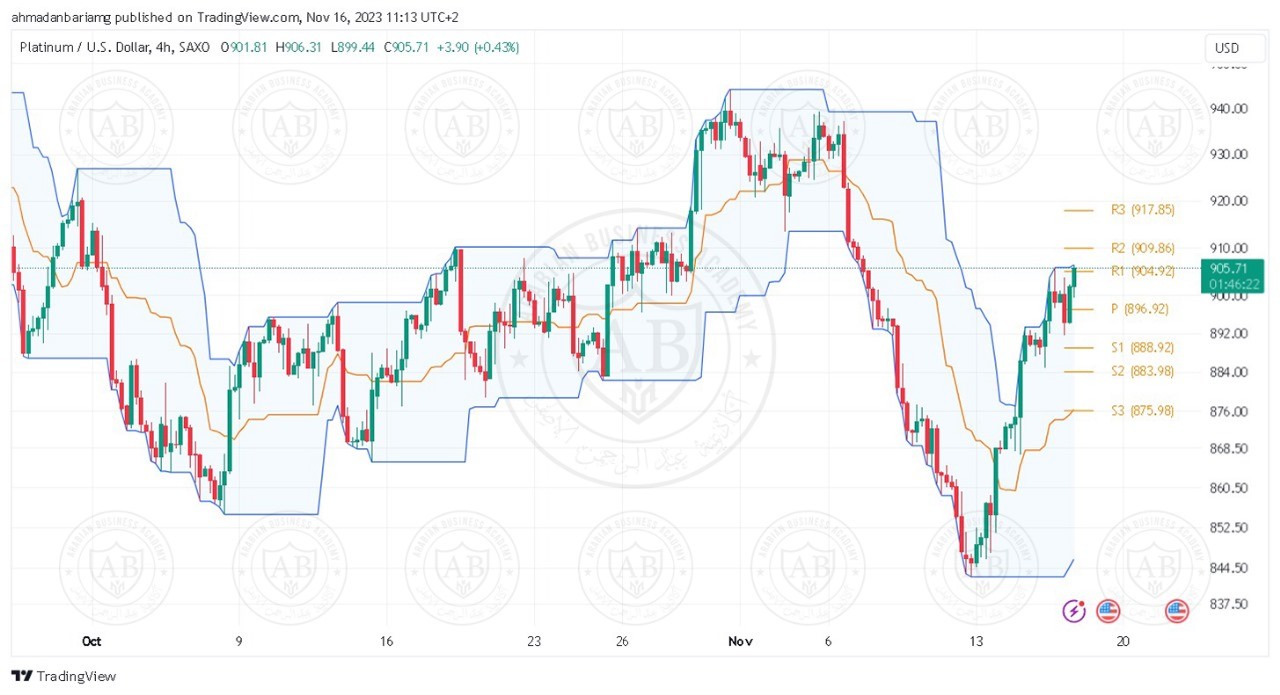Select the S1 (888.92) support label
This screenshot has height=695, width=1280.
pyautogui.click(x=1141, y=347)
